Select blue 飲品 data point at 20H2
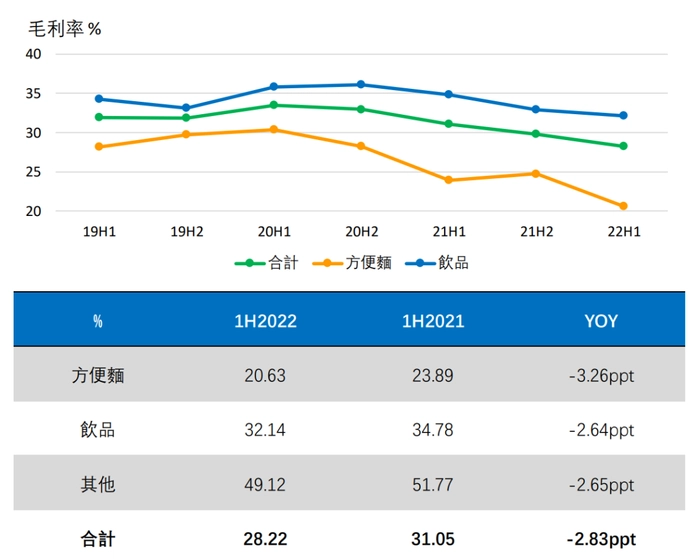This screenshot has height=559, width=700. pyautogui.click(x=361, y=84)
